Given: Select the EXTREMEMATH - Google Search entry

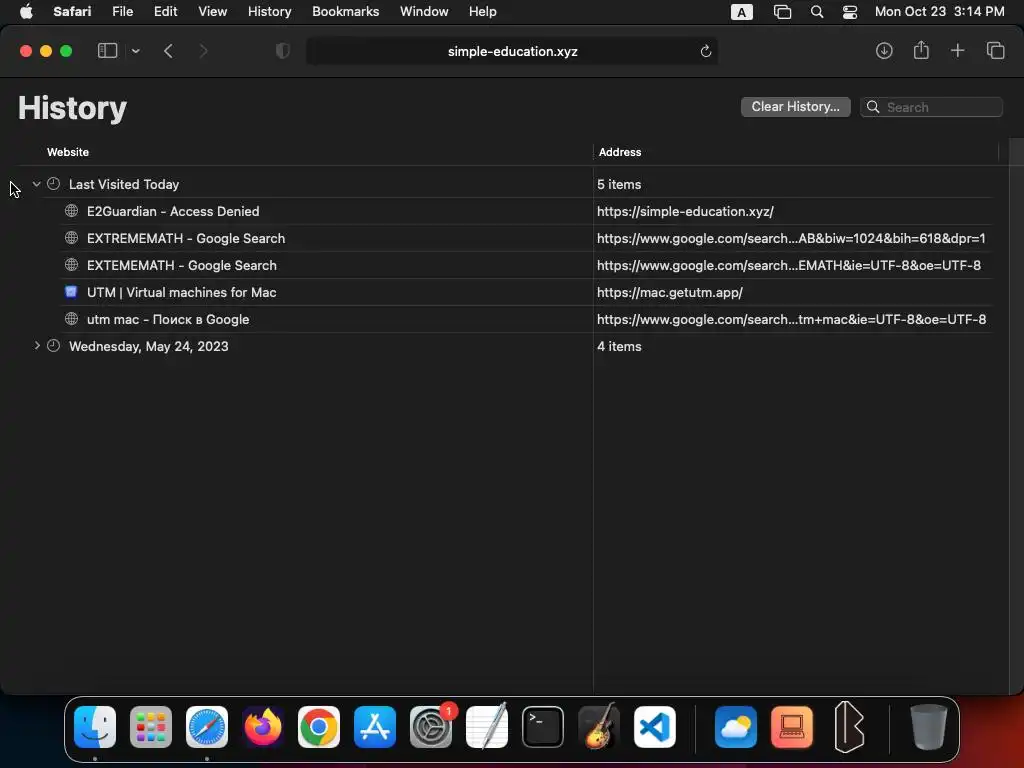Looking at the screenshot, I should click(x=186, y=238).
